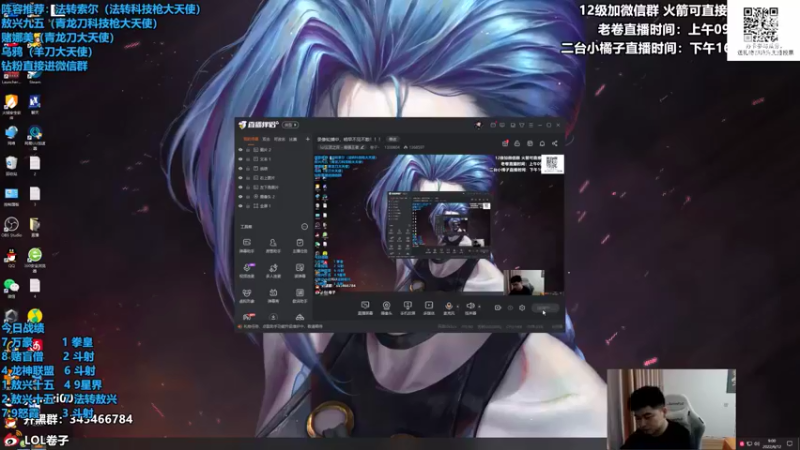Hide the 全屏 1 fullscreen source

(240, 206)
